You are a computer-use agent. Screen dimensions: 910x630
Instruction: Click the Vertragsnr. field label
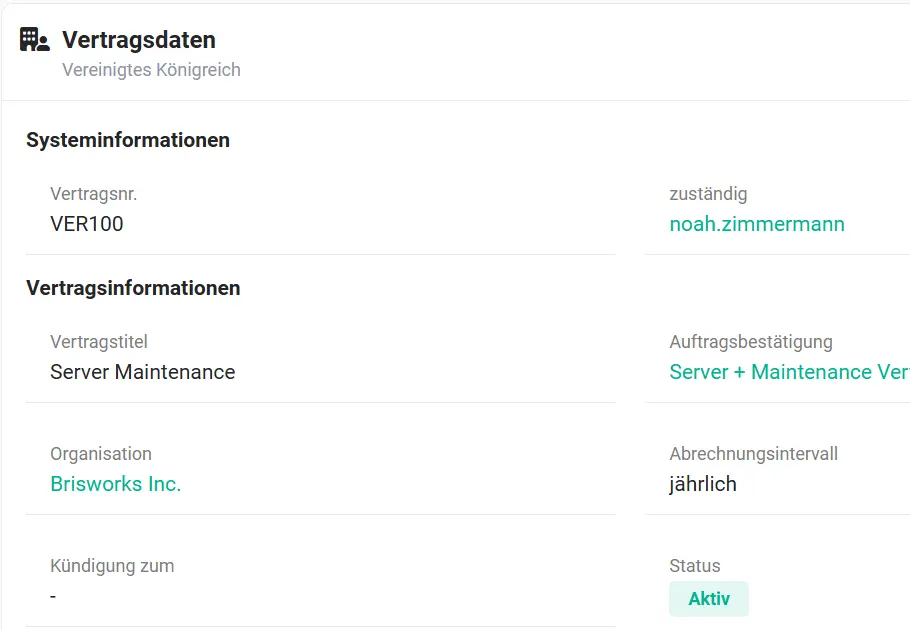point(93,194)
